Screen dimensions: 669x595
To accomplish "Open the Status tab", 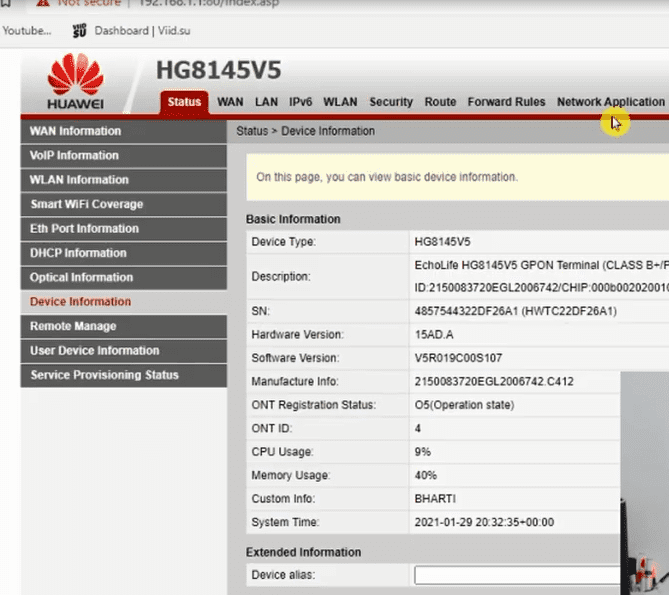I will pos(184,102).
